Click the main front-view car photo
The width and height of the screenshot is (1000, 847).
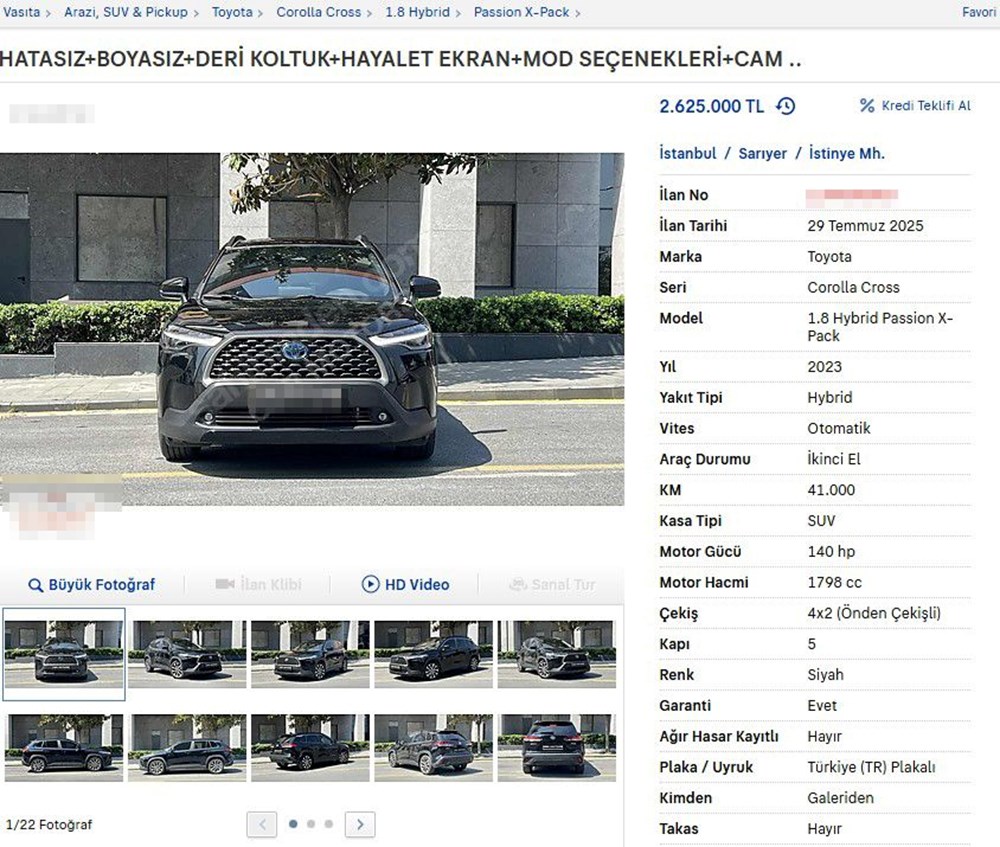coord(300,328)
